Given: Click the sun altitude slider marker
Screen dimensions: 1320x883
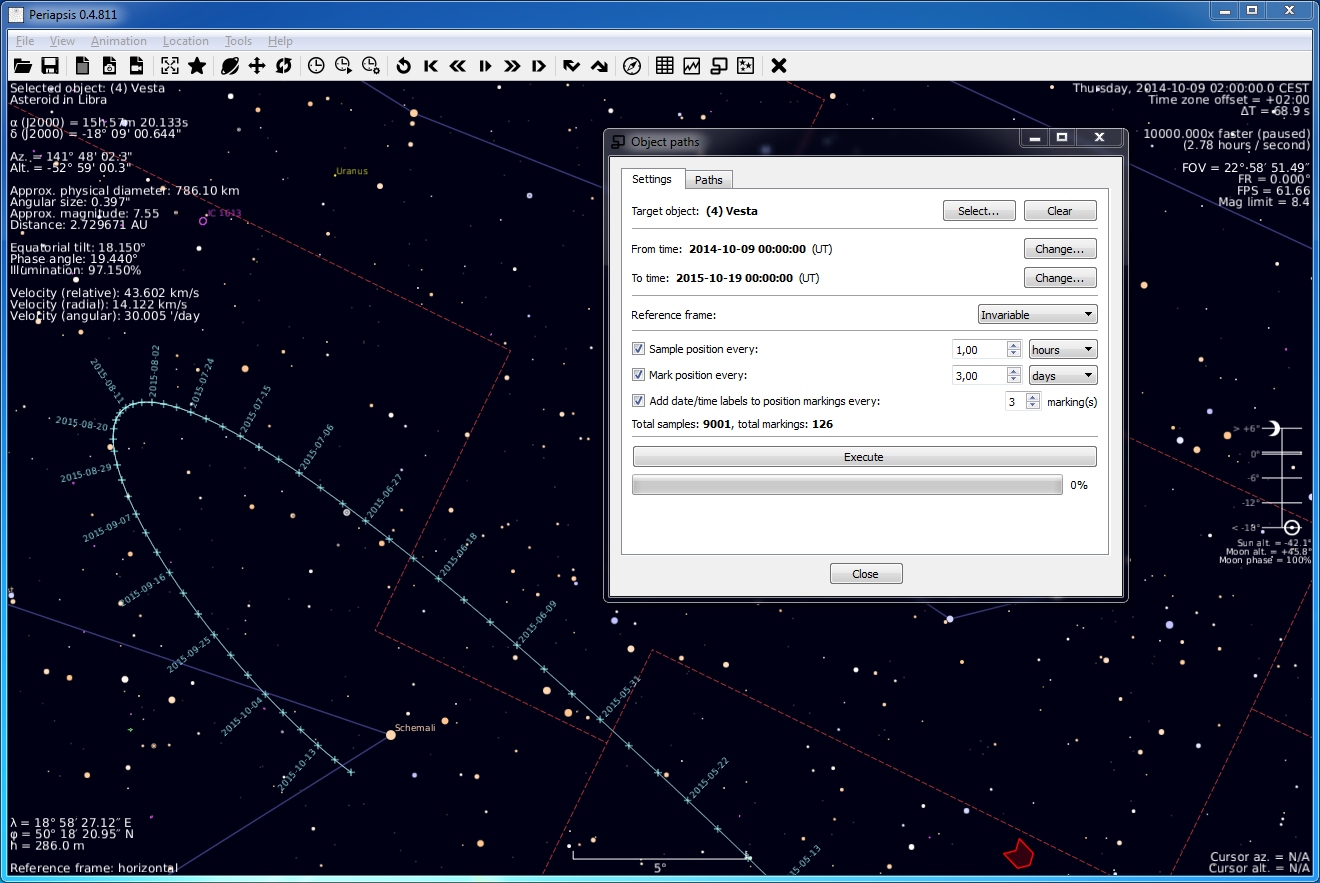Looking at the screenshot, I should (x=1291, y=527).
